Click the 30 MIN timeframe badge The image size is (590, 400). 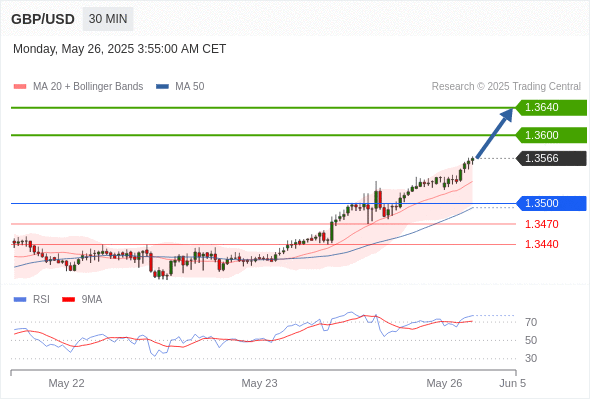(x=108, y=19)
